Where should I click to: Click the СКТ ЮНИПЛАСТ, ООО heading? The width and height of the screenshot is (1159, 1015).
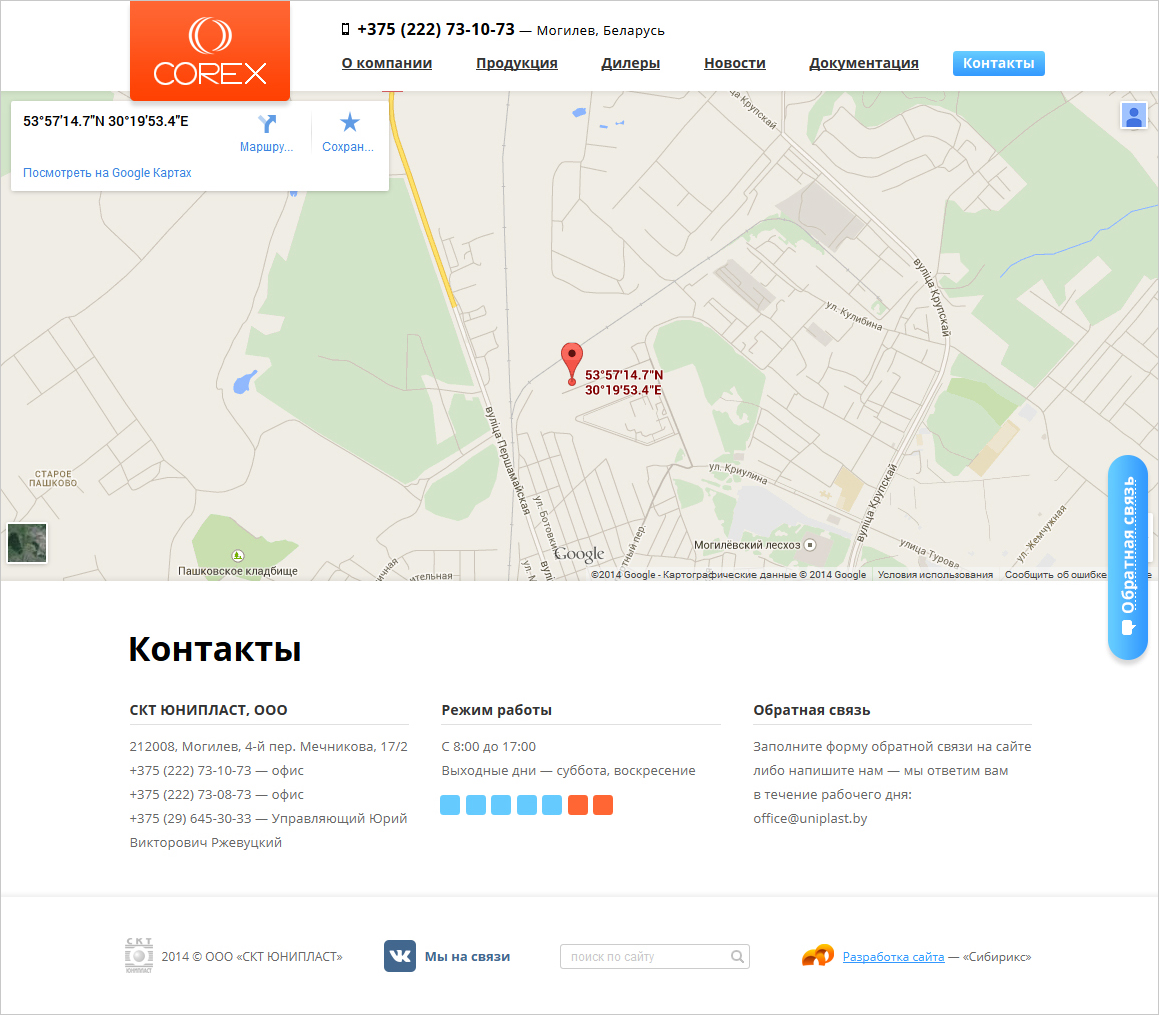coord(208,710)
